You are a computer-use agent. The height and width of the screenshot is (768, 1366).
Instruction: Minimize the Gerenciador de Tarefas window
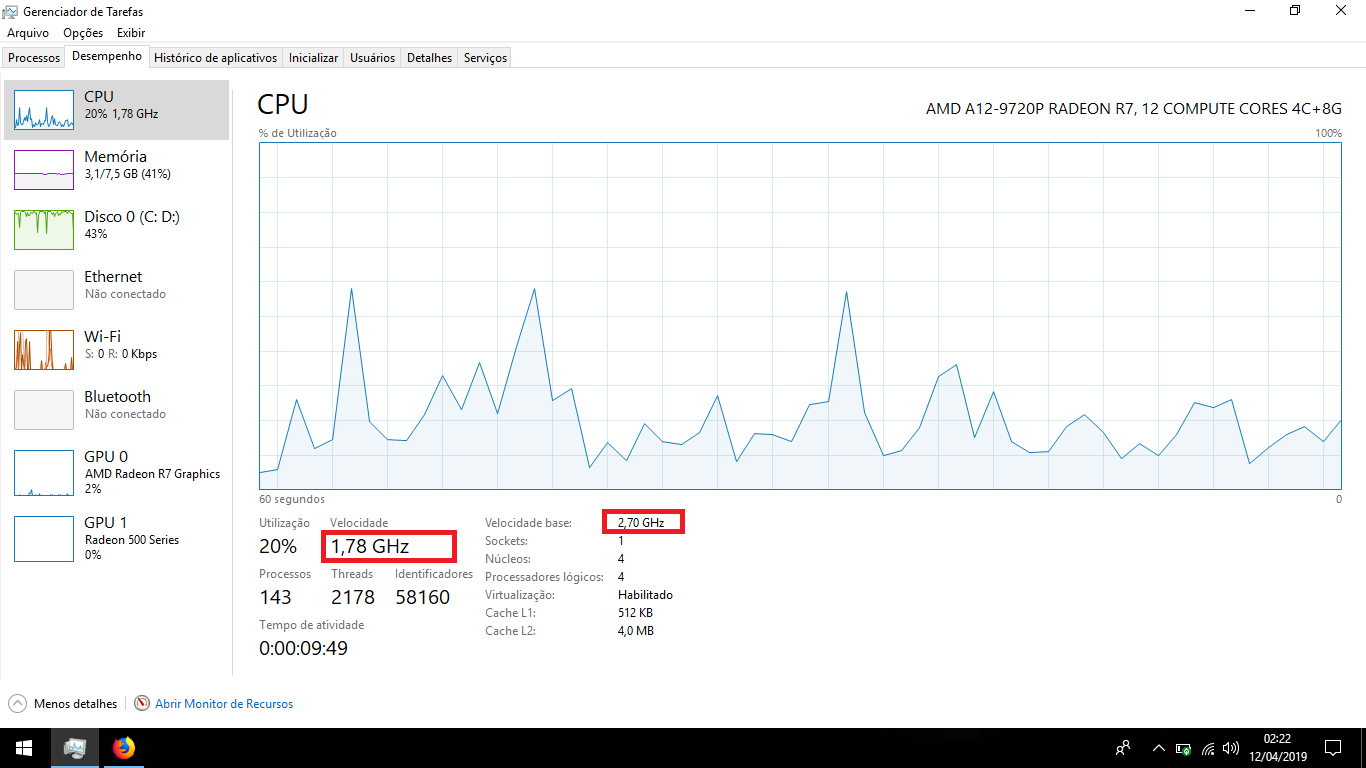pyautogui.click(x=1249, y=11)
